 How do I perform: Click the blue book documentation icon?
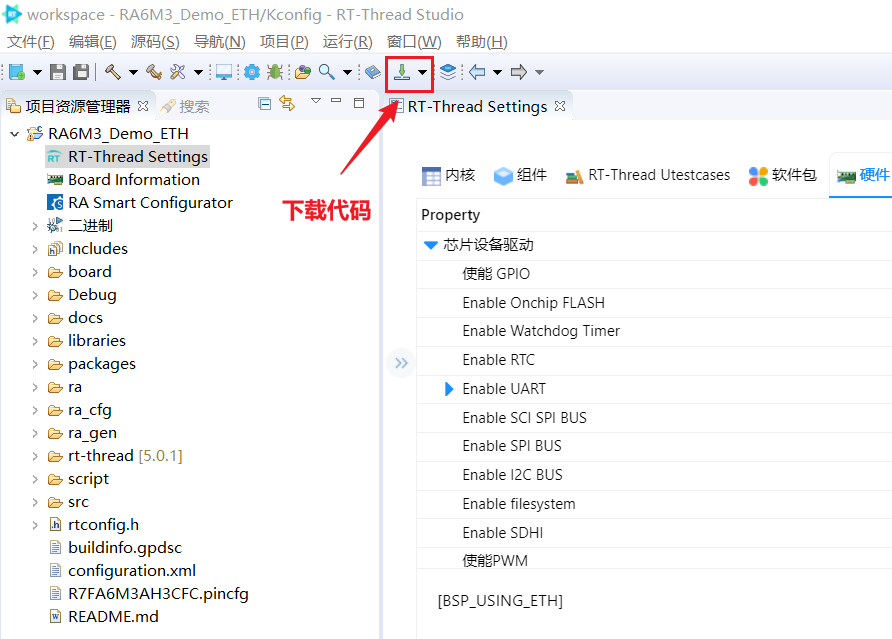click(x=373, y=72)
